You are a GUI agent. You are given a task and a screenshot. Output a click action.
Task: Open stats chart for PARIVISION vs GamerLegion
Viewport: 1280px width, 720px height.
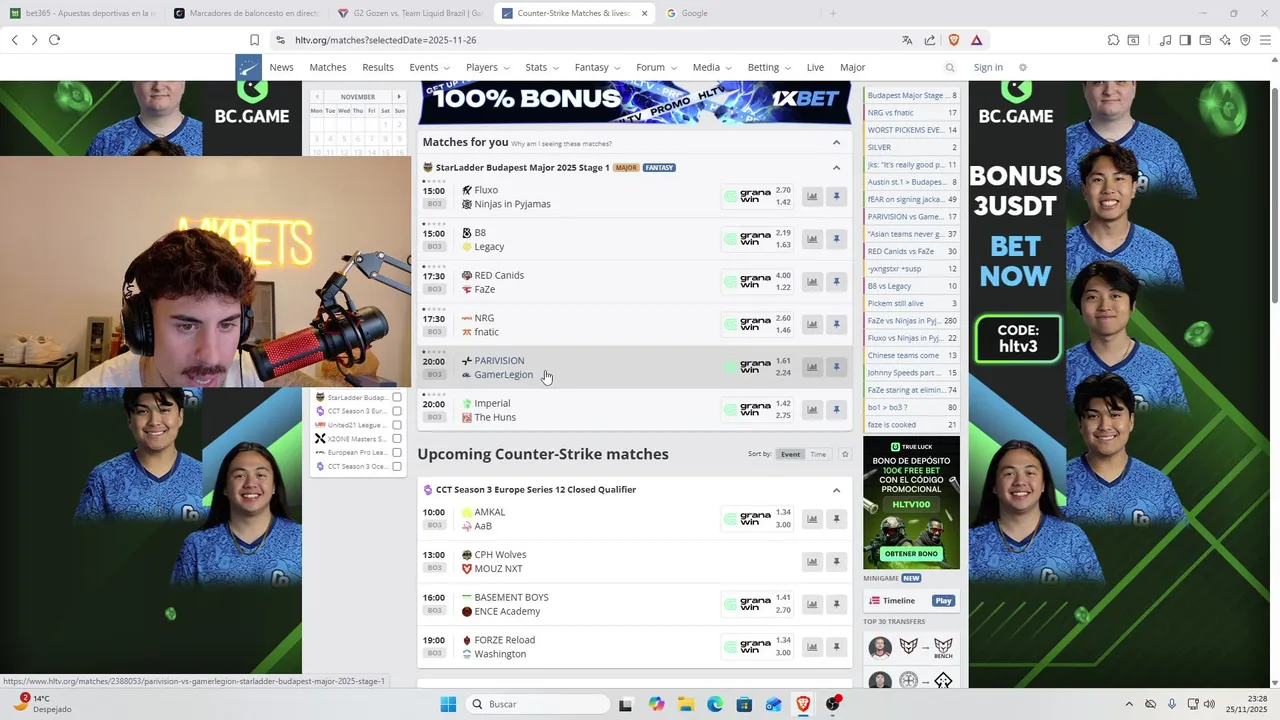(x=812, y=367)
